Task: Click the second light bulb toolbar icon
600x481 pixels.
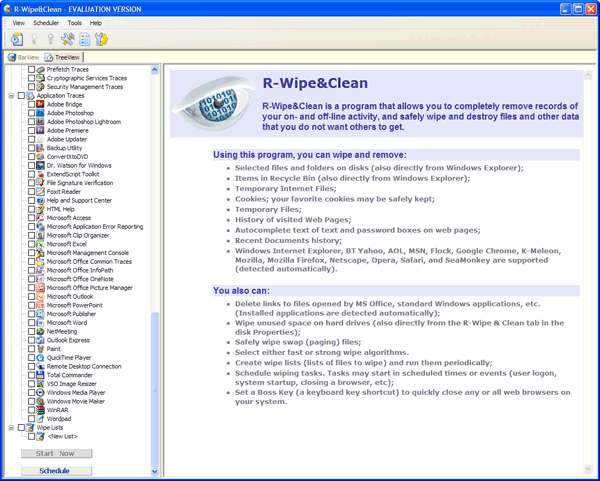Action: [51, 39]
